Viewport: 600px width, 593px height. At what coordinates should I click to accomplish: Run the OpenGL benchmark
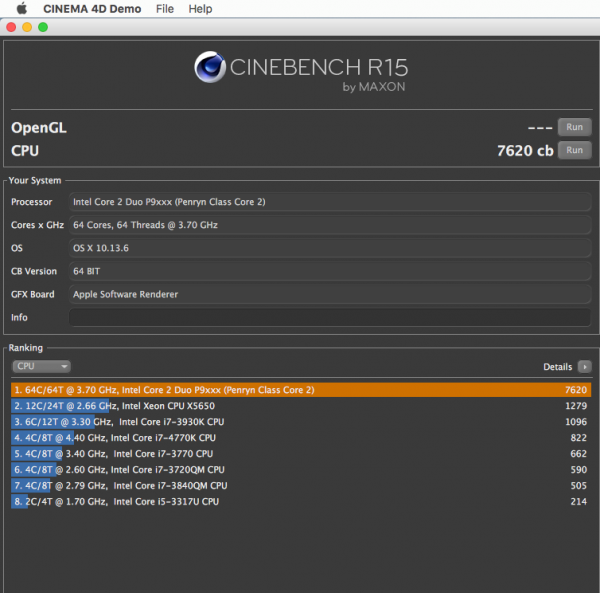tap(574, 127)
